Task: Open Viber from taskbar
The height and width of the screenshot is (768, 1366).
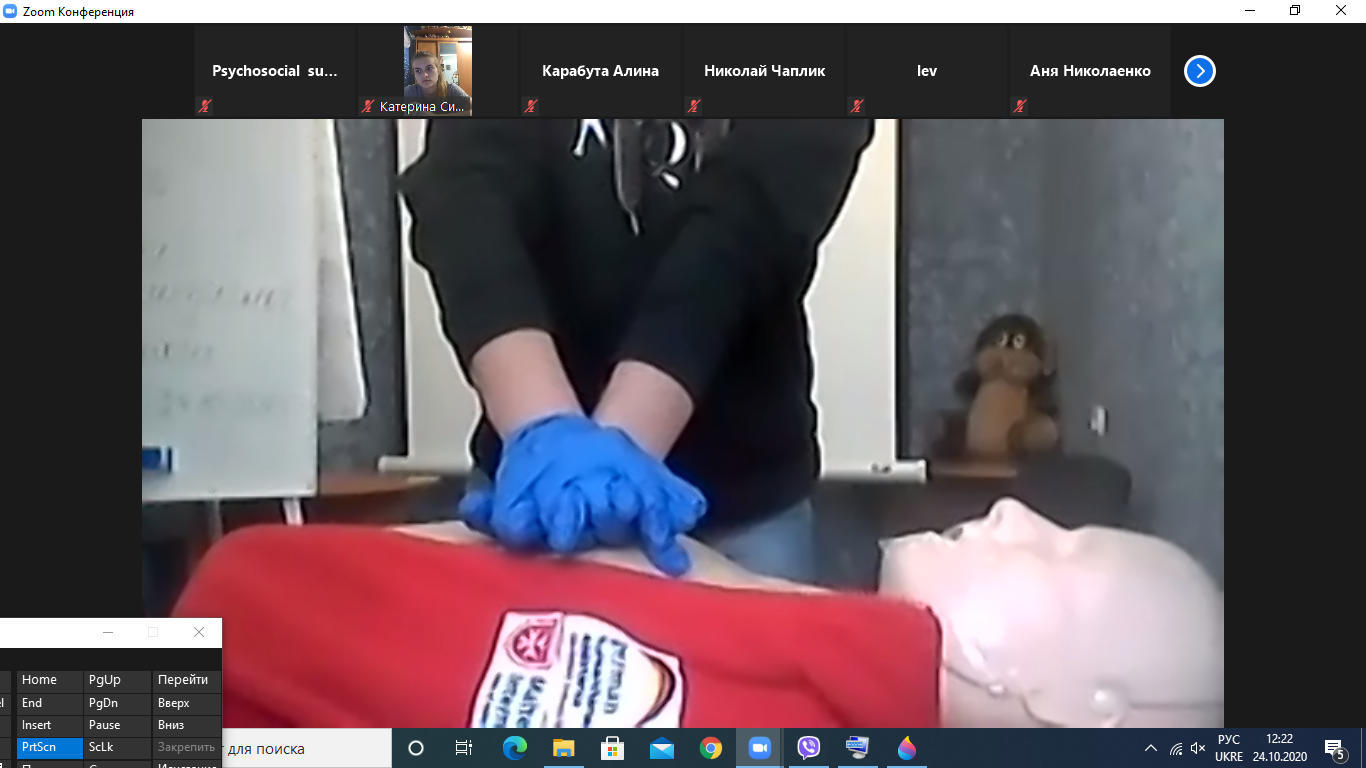Action: (x=808, y=748)
